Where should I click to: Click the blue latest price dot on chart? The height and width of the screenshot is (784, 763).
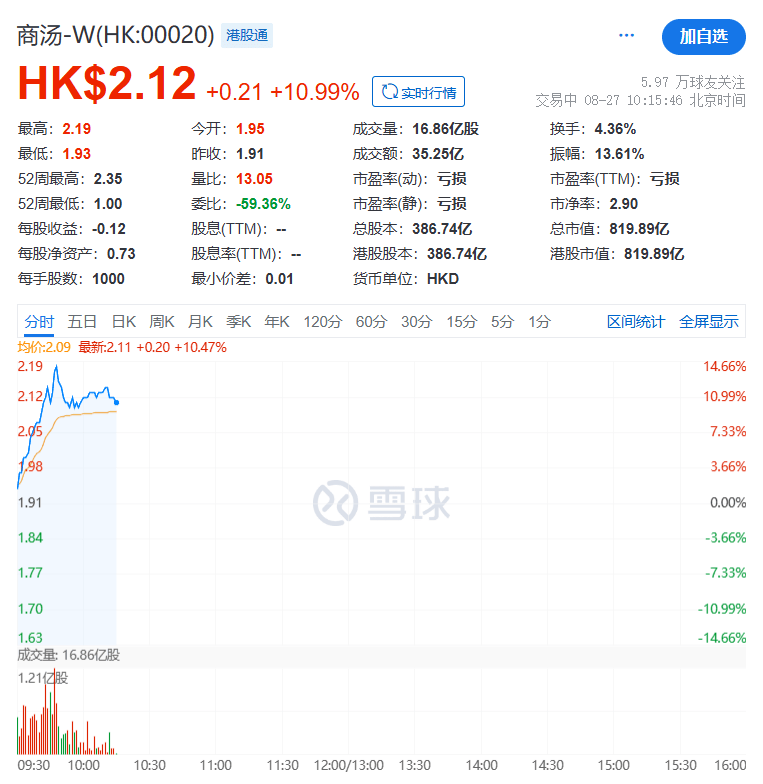pyautogui.click(x=117, y=402)
